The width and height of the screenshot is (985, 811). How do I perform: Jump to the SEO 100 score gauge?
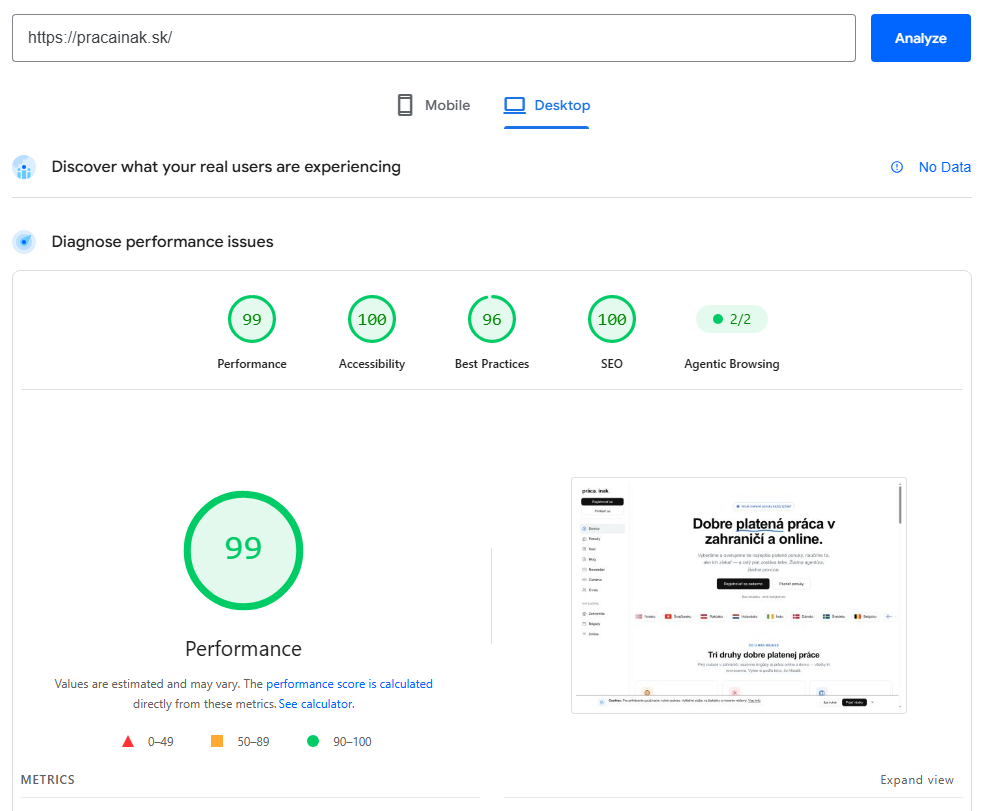tap(612, 319)
